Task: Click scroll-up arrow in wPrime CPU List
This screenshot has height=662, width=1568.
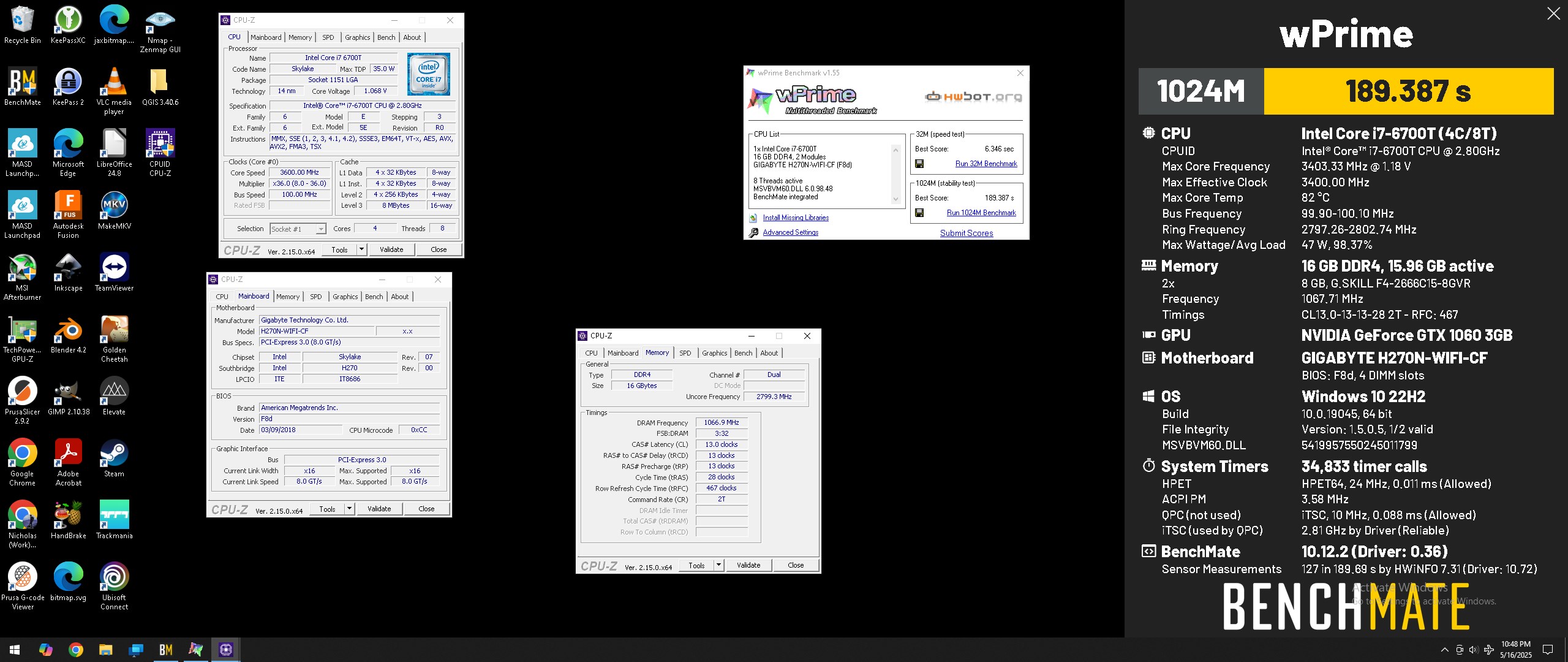Action: [895, 150]
